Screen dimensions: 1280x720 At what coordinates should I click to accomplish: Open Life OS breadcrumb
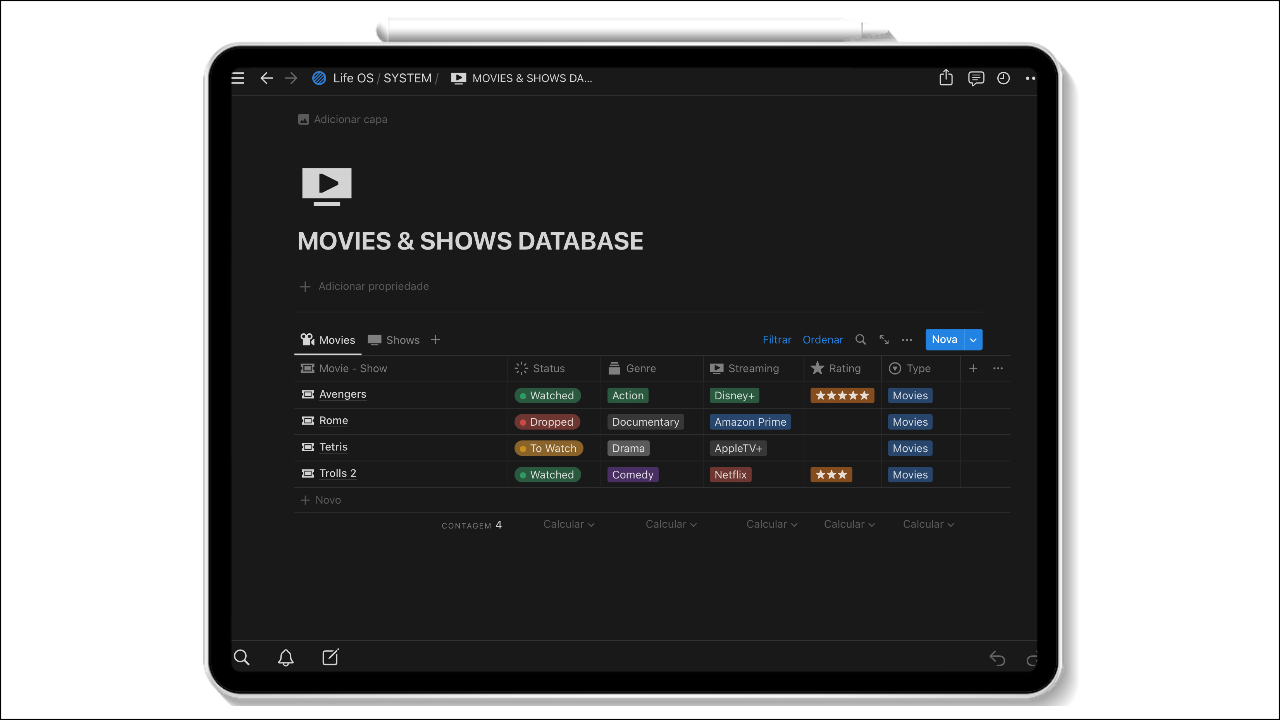click(353, 78)
